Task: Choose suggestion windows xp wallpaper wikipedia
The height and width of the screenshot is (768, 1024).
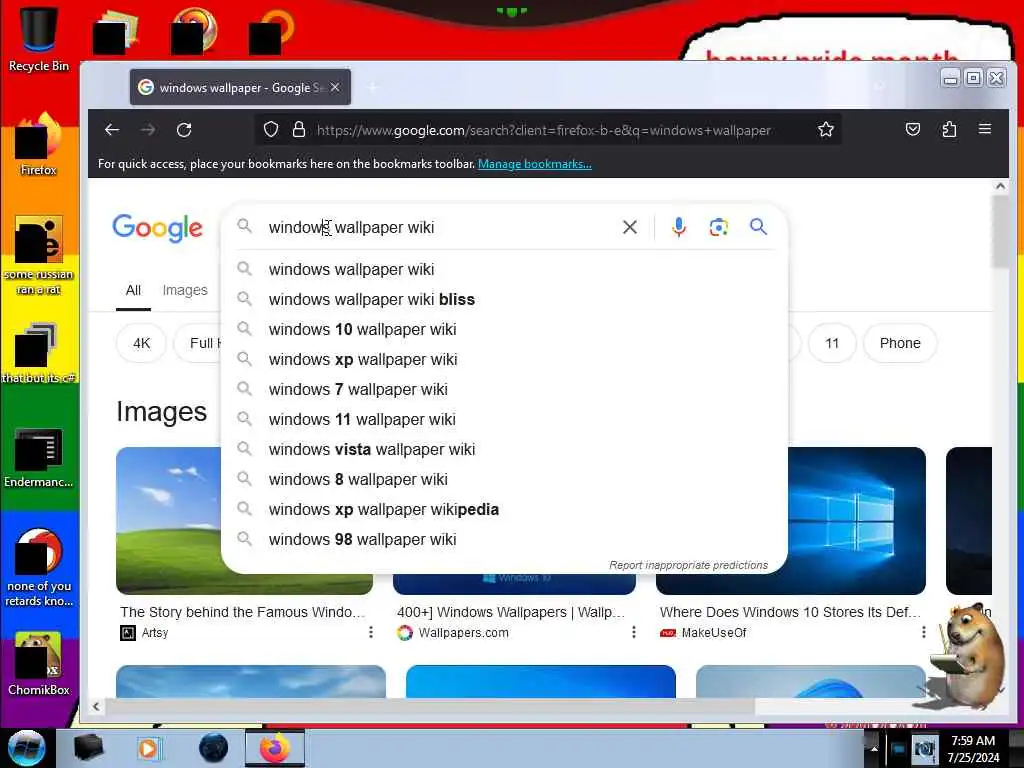Action: coord(504,509)
